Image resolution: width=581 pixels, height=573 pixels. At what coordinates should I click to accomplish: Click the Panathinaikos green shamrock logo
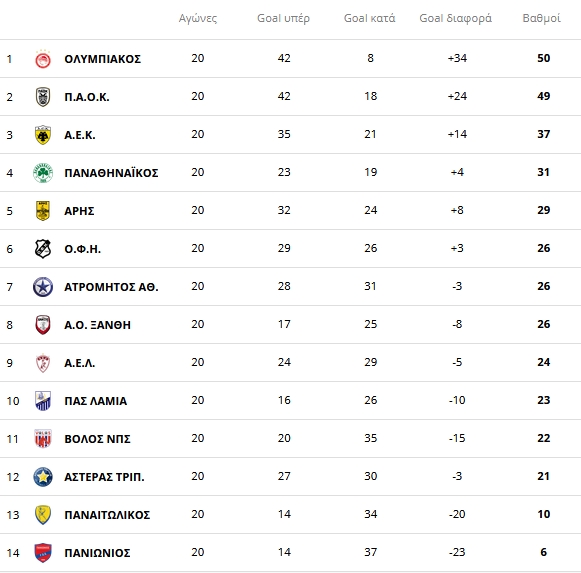pos(43,173)
